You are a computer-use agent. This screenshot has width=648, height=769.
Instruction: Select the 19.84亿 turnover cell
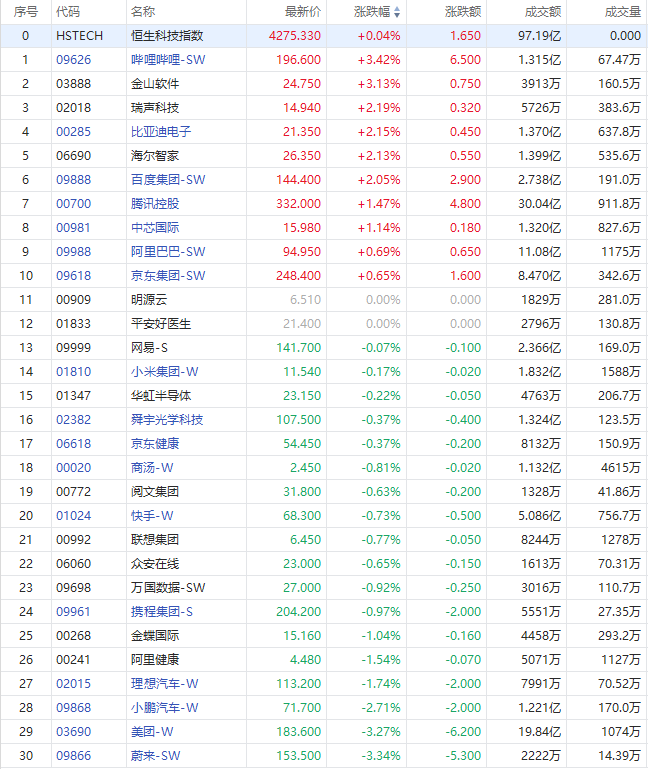(x=539, y=732)
